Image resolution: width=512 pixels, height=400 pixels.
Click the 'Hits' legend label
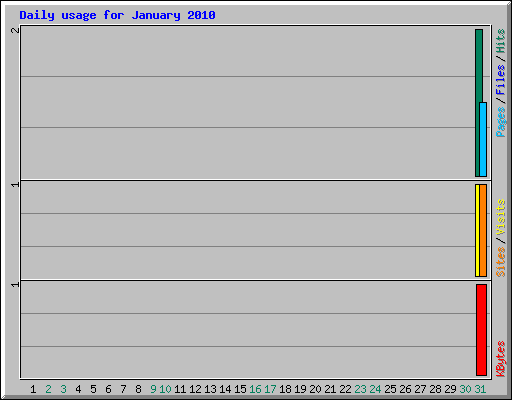coord(500,41)
